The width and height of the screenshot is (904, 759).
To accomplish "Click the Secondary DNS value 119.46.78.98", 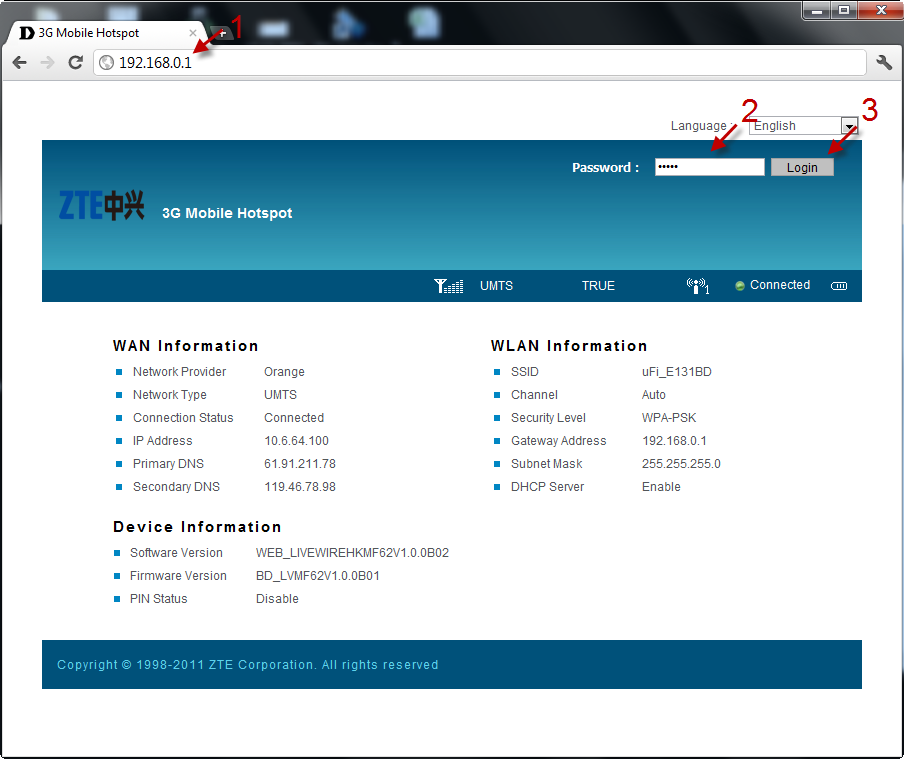I will [300, 487].
